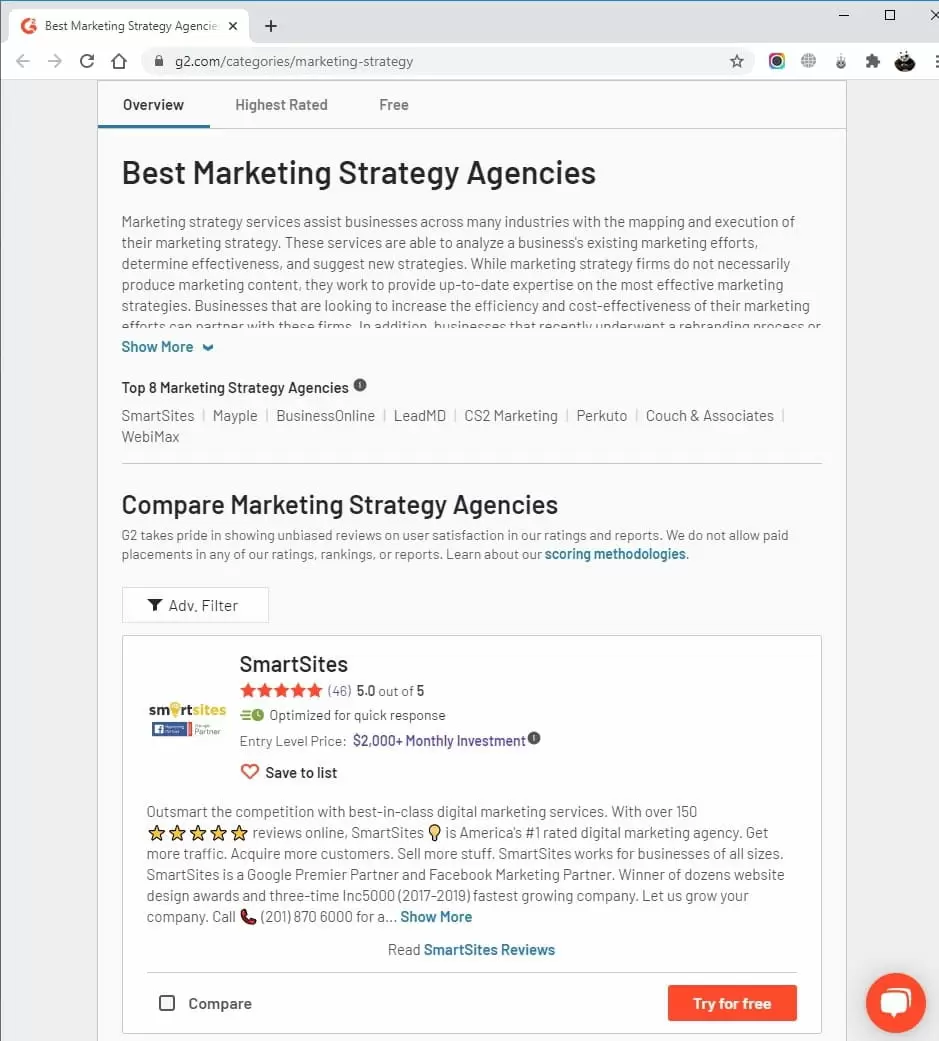939x1041 pixels.
Task: Open the chat widget bubble
Action: point(895,1003)
